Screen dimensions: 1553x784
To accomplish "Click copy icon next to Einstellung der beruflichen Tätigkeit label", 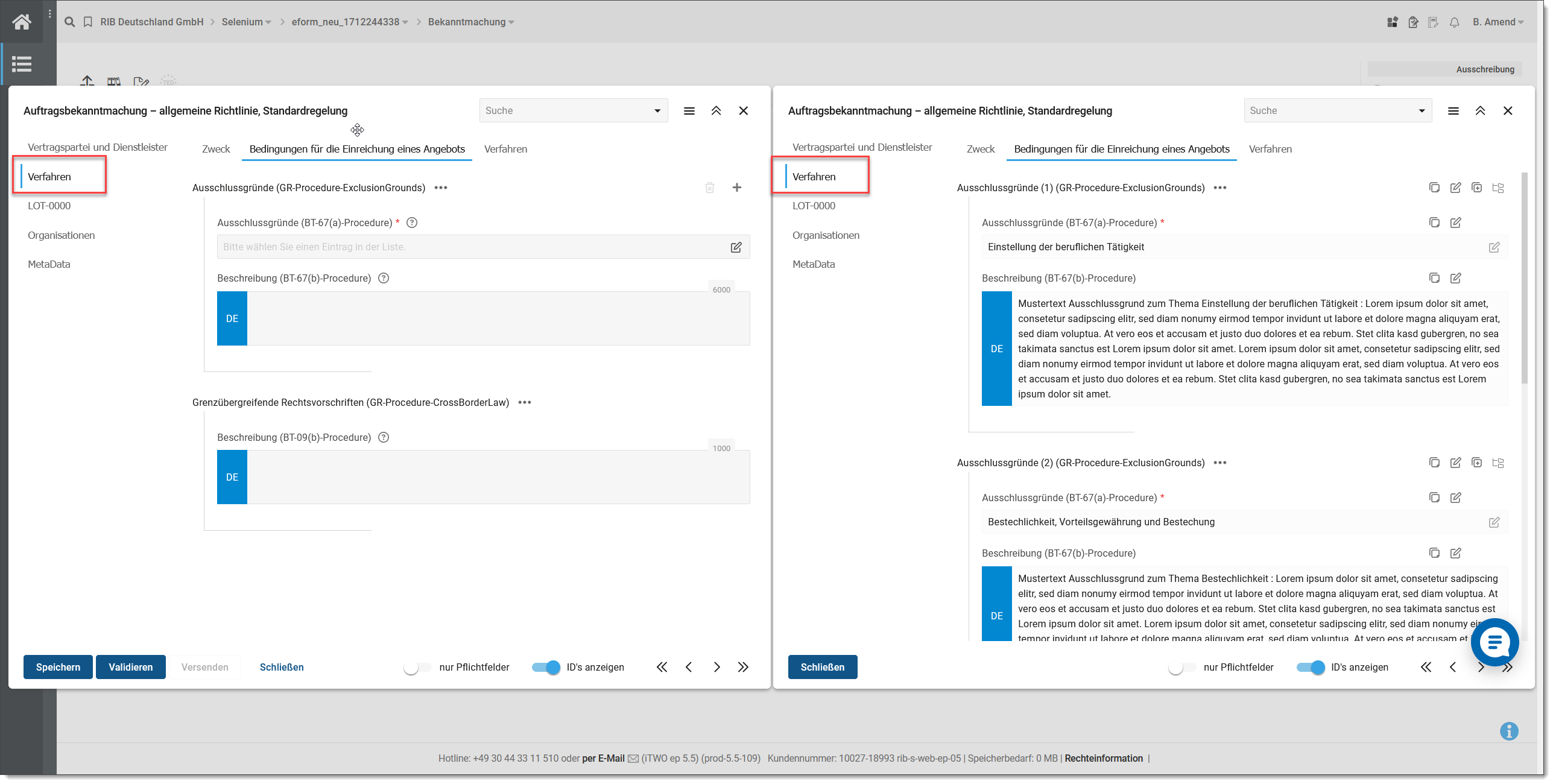I will (x=1434, y=223).
